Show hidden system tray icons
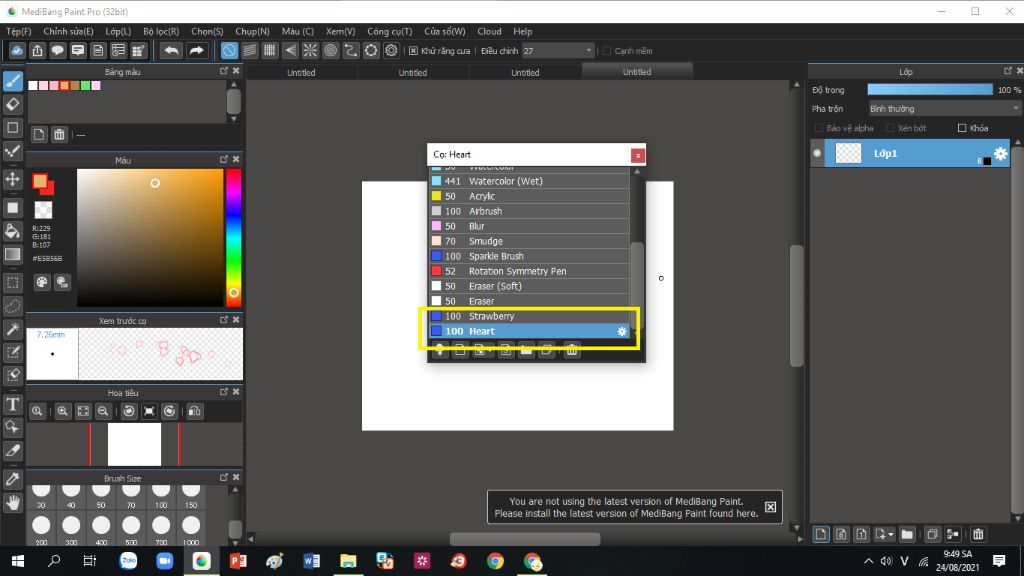The image size is (1024, 576). [x=868, y=561]
